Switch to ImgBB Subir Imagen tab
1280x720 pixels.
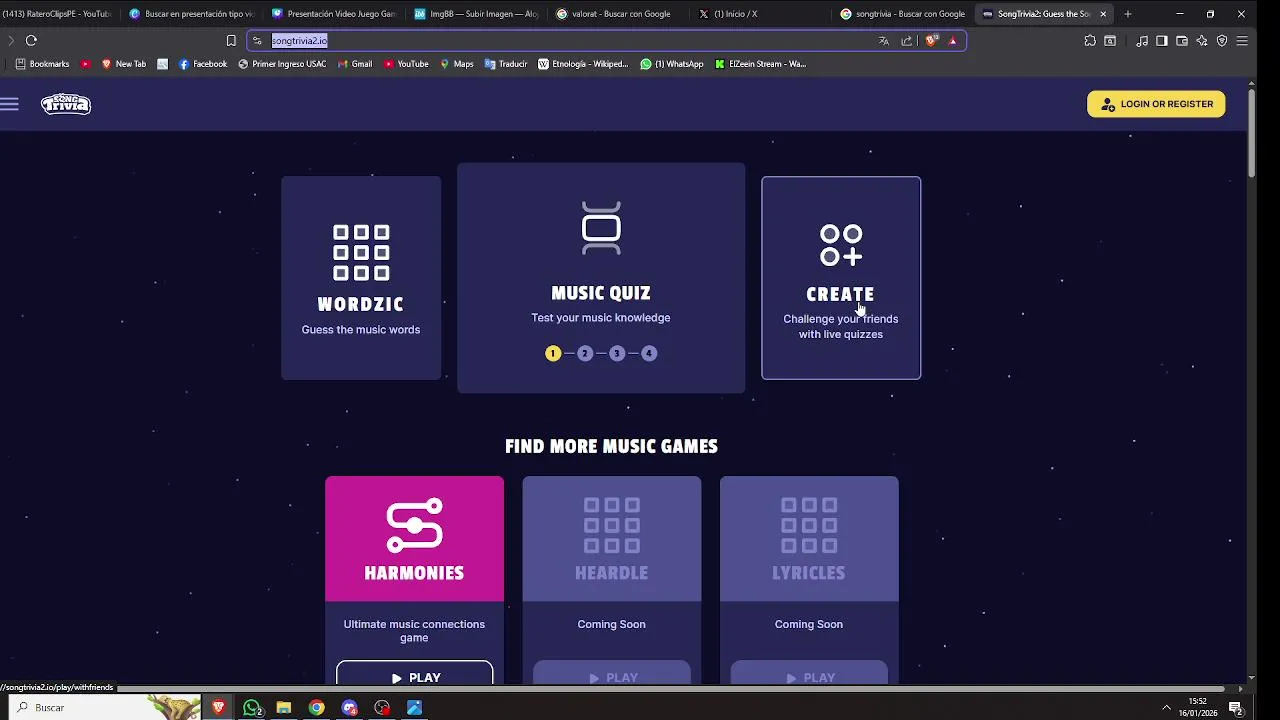478,14
